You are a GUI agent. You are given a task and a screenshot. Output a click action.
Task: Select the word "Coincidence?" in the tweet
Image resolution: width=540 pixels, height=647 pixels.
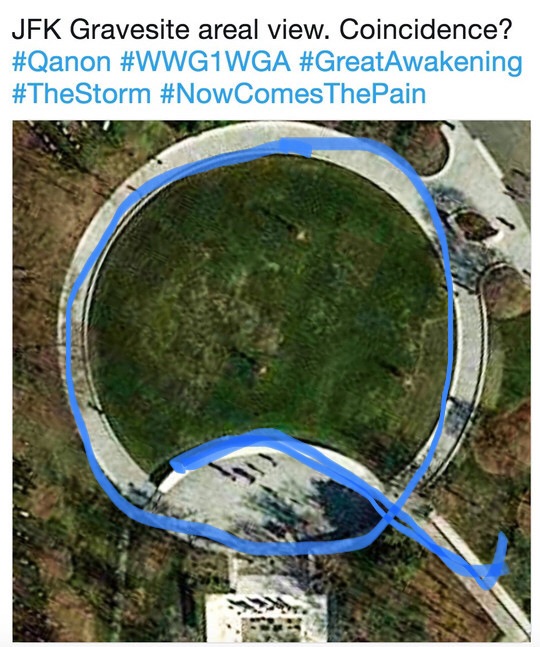(425, 30)
